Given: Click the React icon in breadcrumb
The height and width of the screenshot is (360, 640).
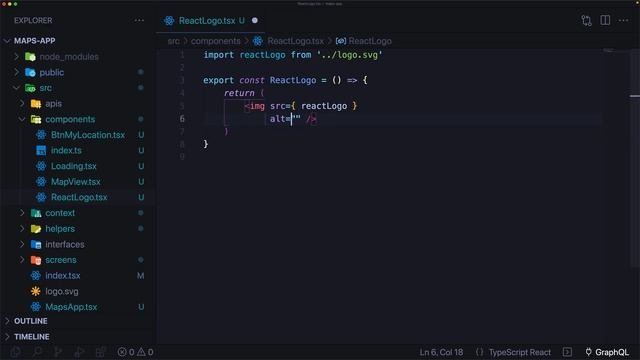Looking at the screenshot, I should point(258,41).
